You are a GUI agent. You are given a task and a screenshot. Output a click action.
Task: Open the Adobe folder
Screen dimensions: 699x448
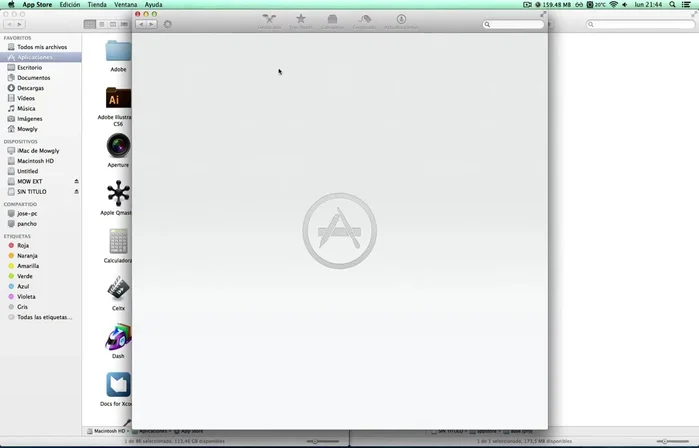pos(118,51)
